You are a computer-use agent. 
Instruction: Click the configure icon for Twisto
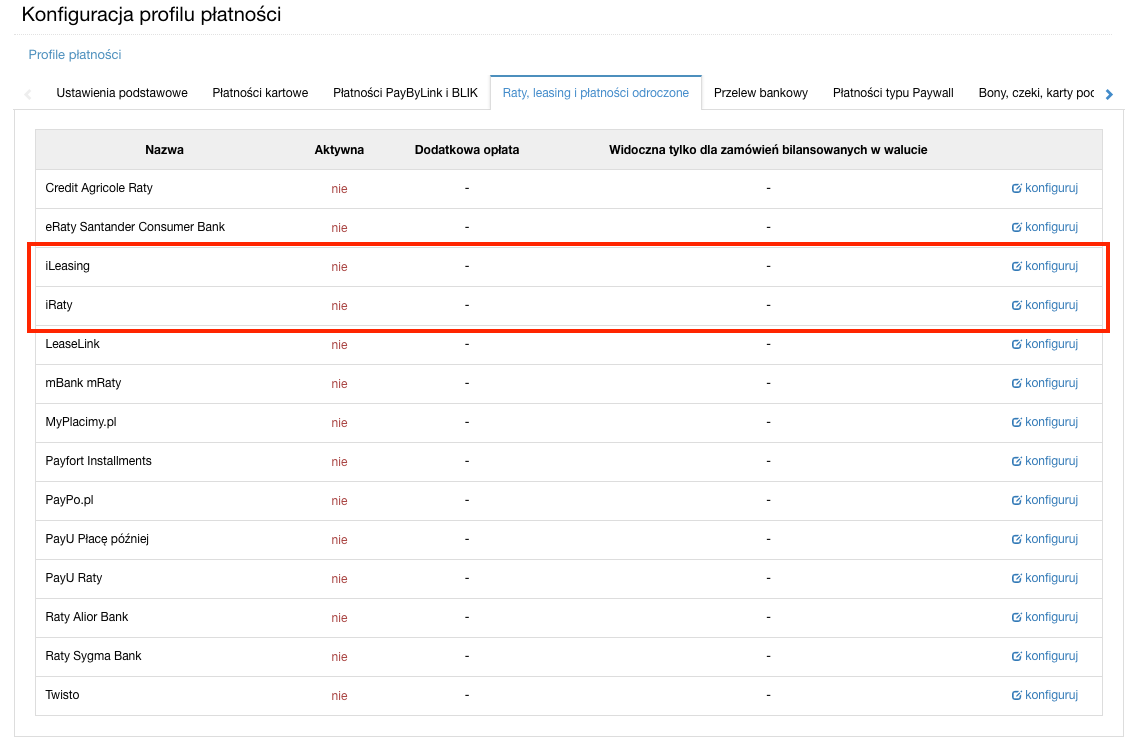click(1016, 695)
